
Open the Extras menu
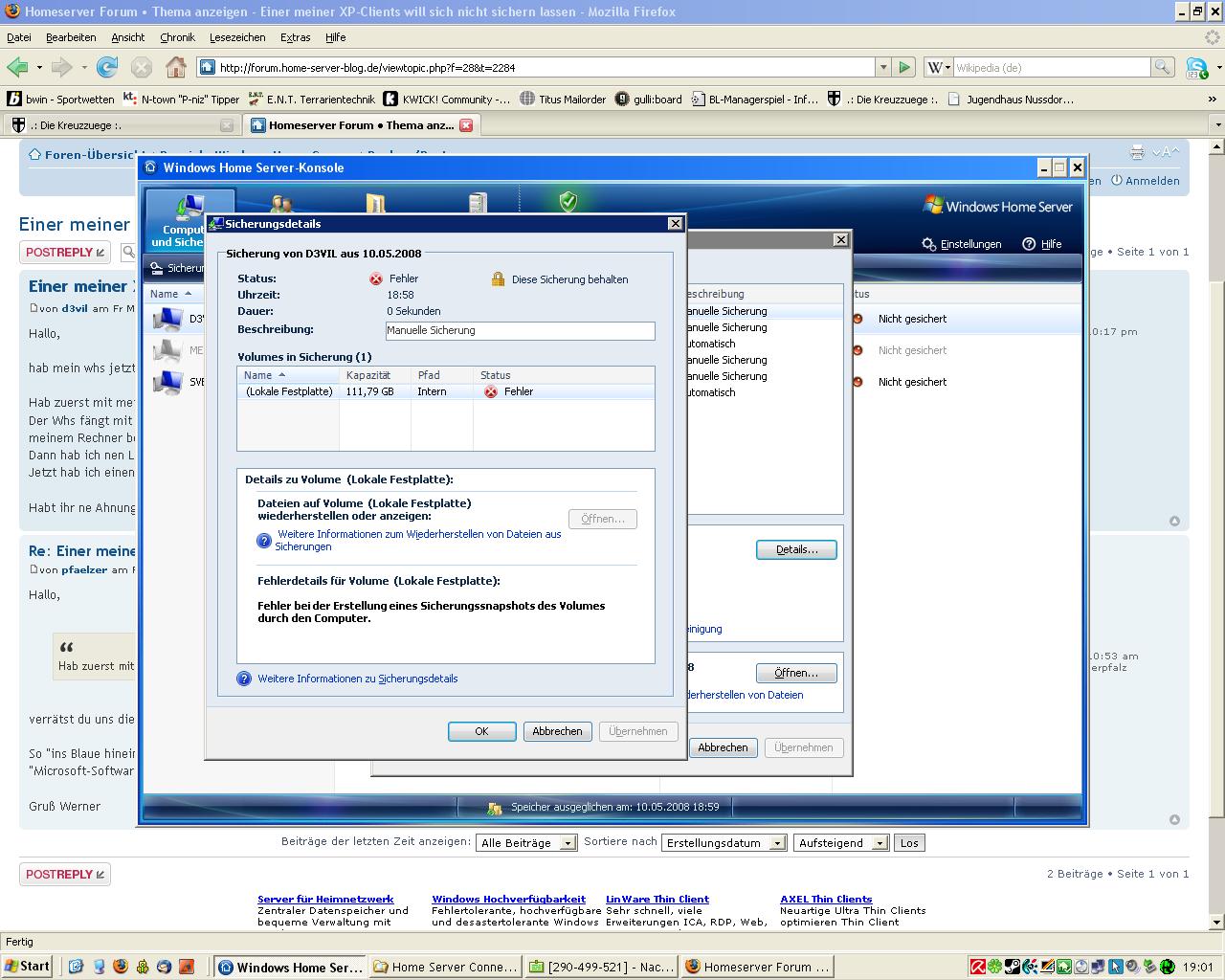(x=295, y=37)
